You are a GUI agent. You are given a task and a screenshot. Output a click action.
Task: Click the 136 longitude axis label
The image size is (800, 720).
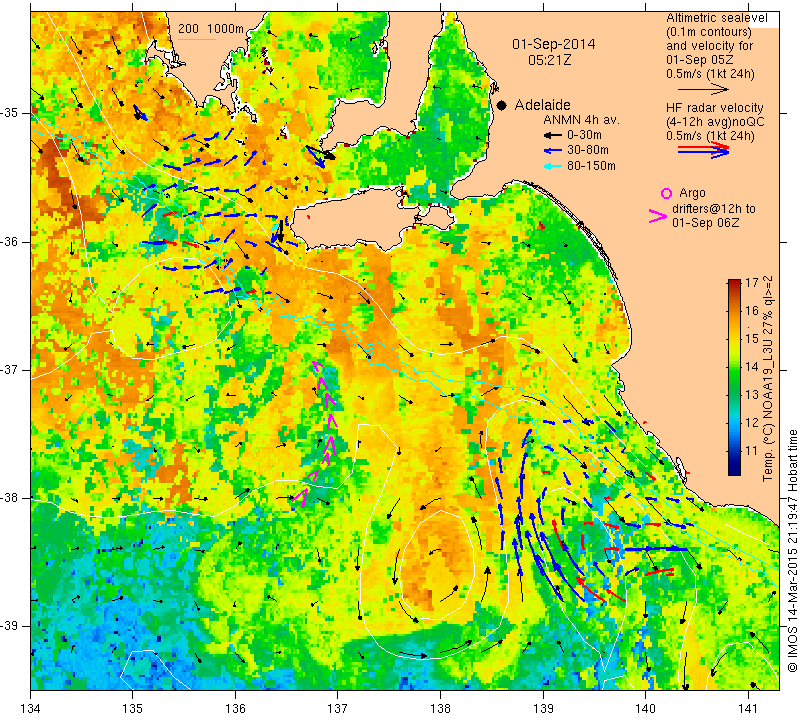(235, 709)
